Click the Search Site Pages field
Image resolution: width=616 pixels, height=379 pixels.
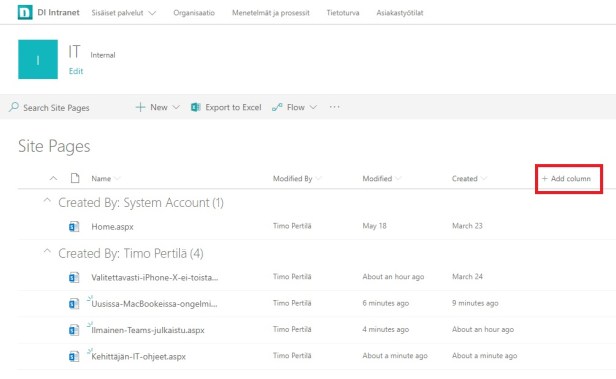[56, 107]
